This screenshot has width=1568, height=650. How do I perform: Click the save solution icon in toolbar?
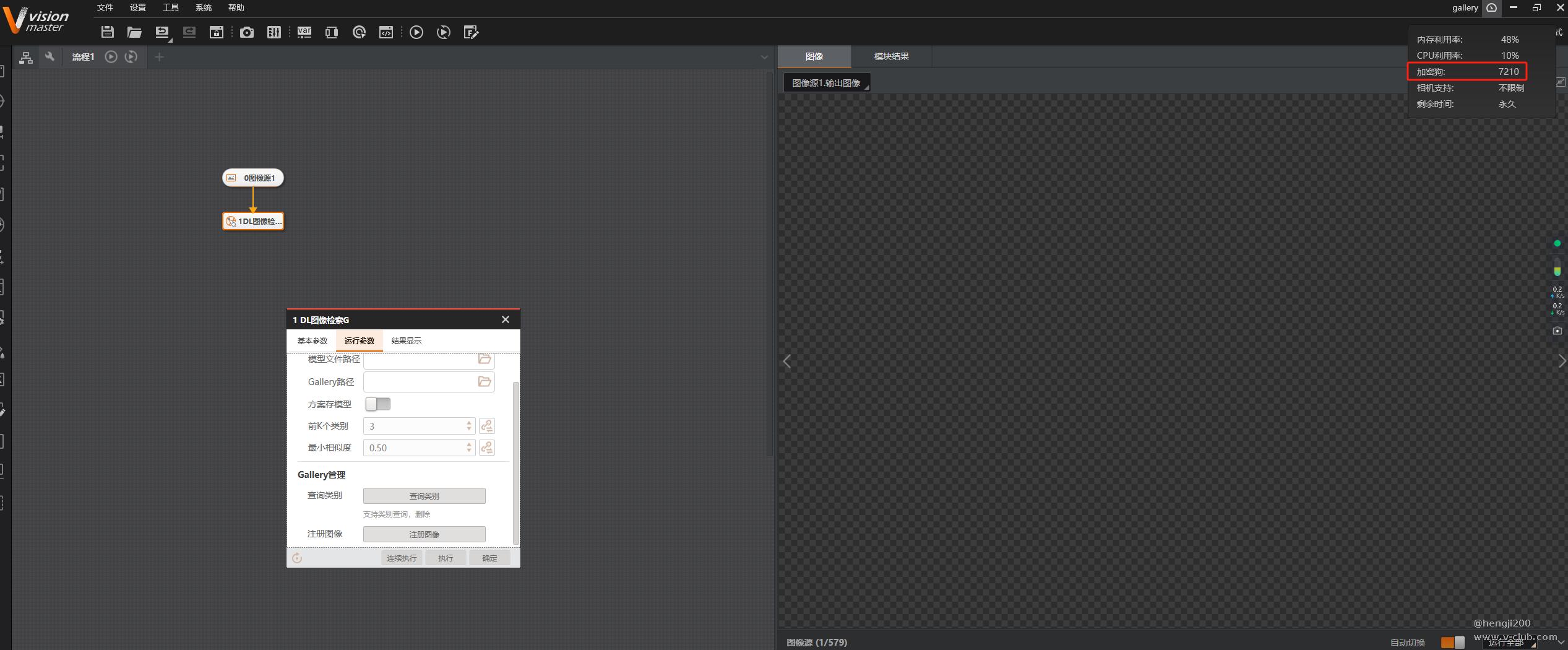[x=108, y=32]
